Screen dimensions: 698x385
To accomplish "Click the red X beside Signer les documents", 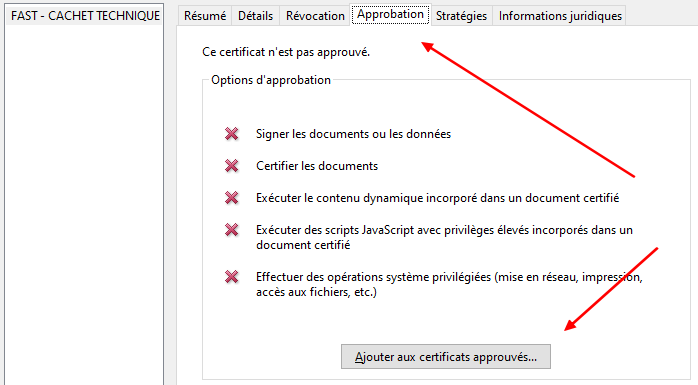I will (231, 134).
